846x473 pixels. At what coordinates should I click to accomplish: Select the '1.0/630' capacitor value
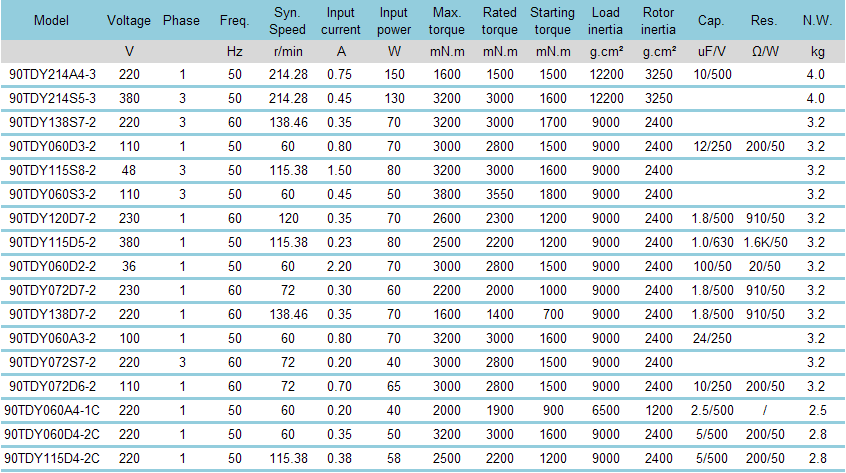712,242
